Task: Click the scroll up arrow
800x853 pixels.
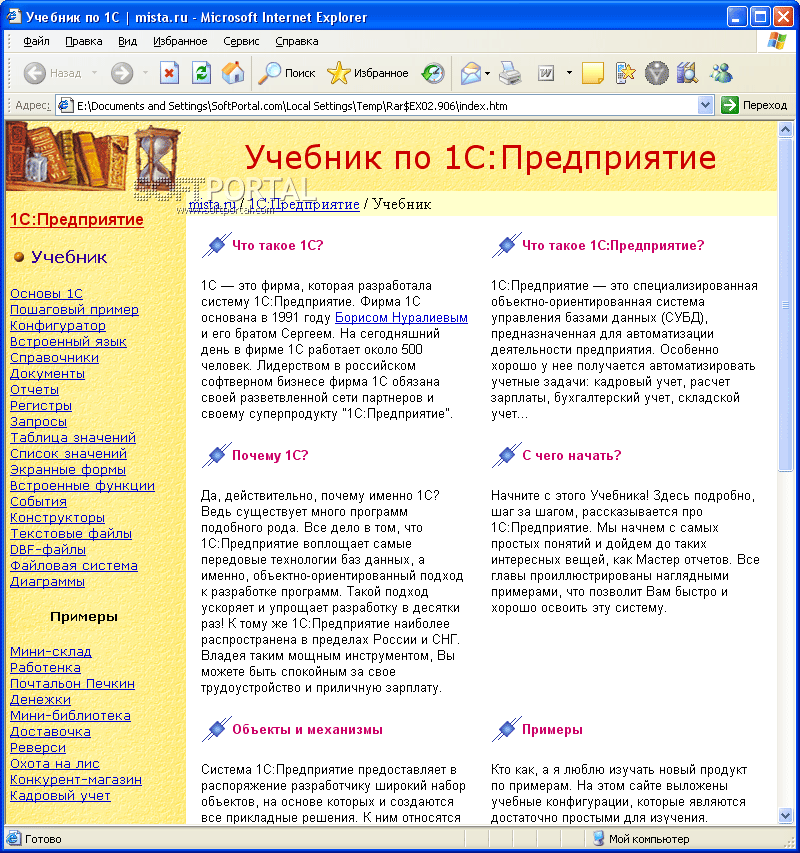Action: tap(785, 129)
